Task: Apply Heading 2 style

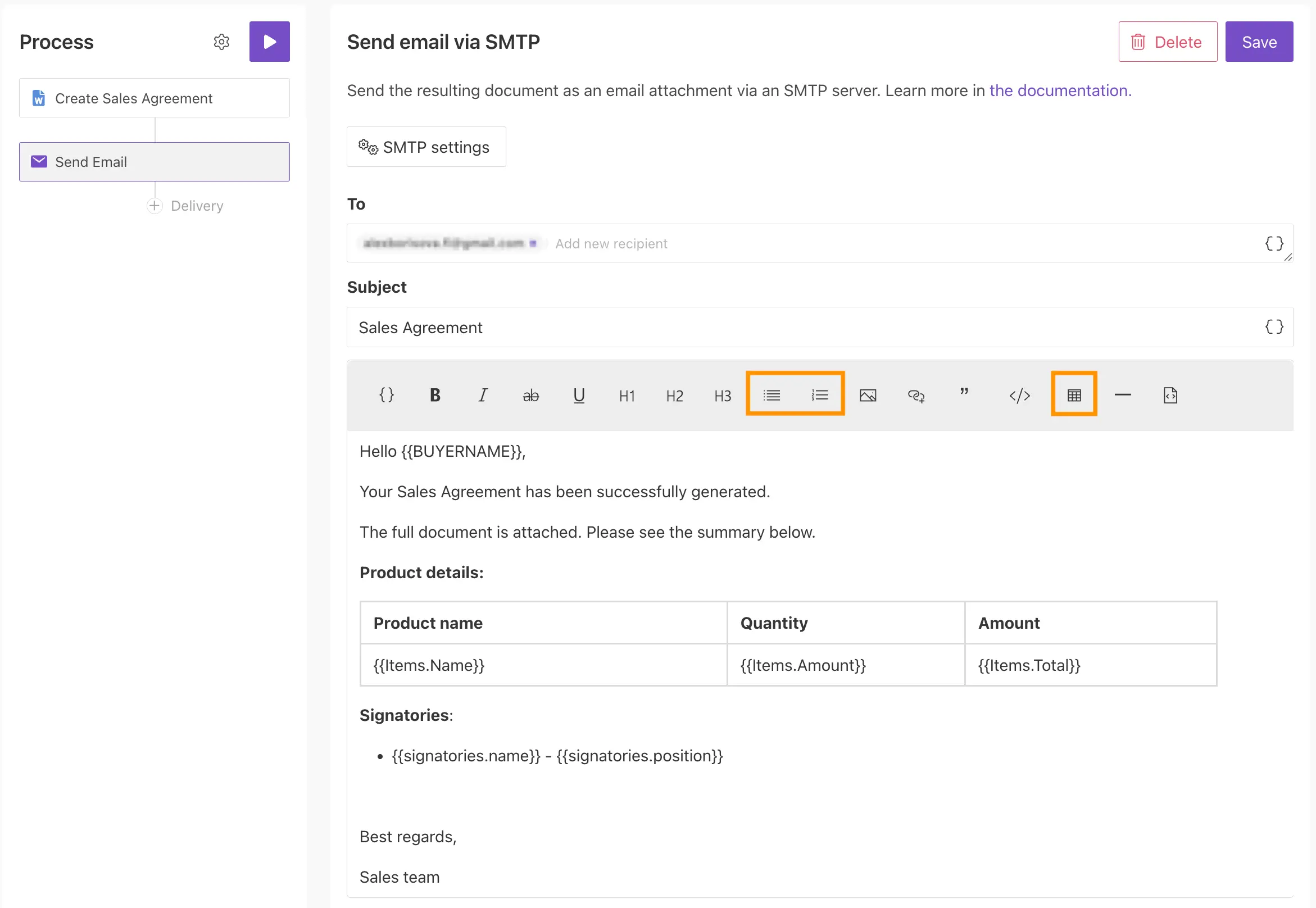Action: click(x=674, y=396)
